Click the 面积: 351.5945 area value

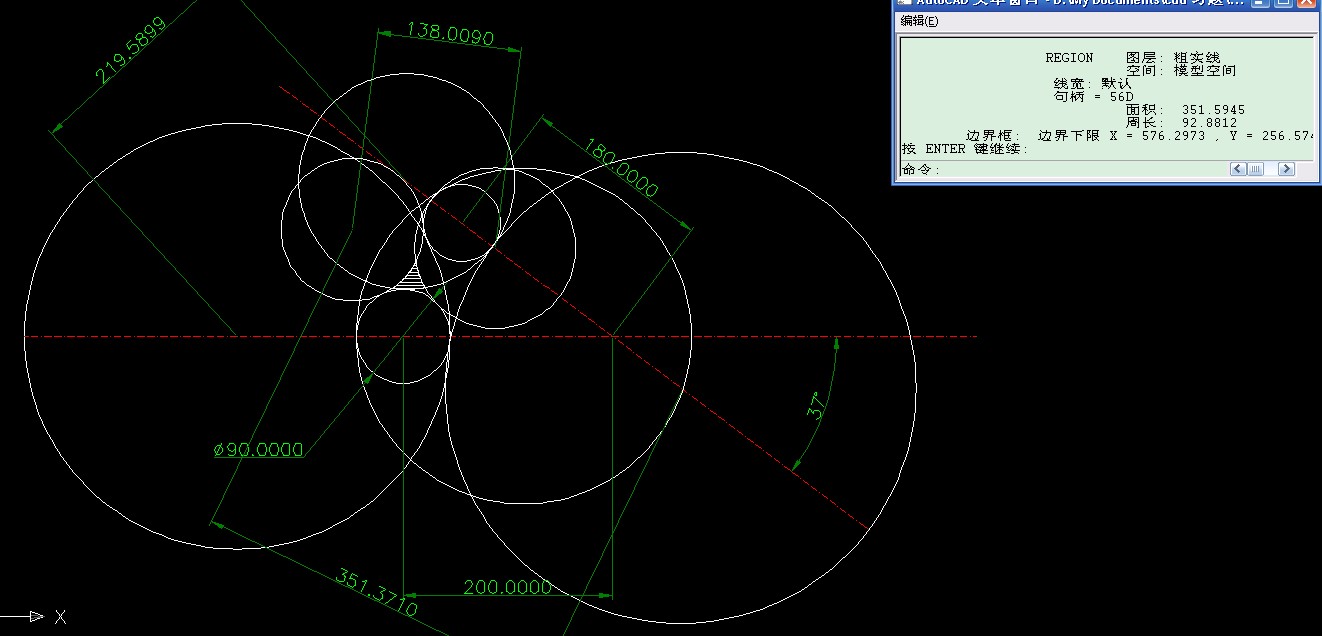1185,110
